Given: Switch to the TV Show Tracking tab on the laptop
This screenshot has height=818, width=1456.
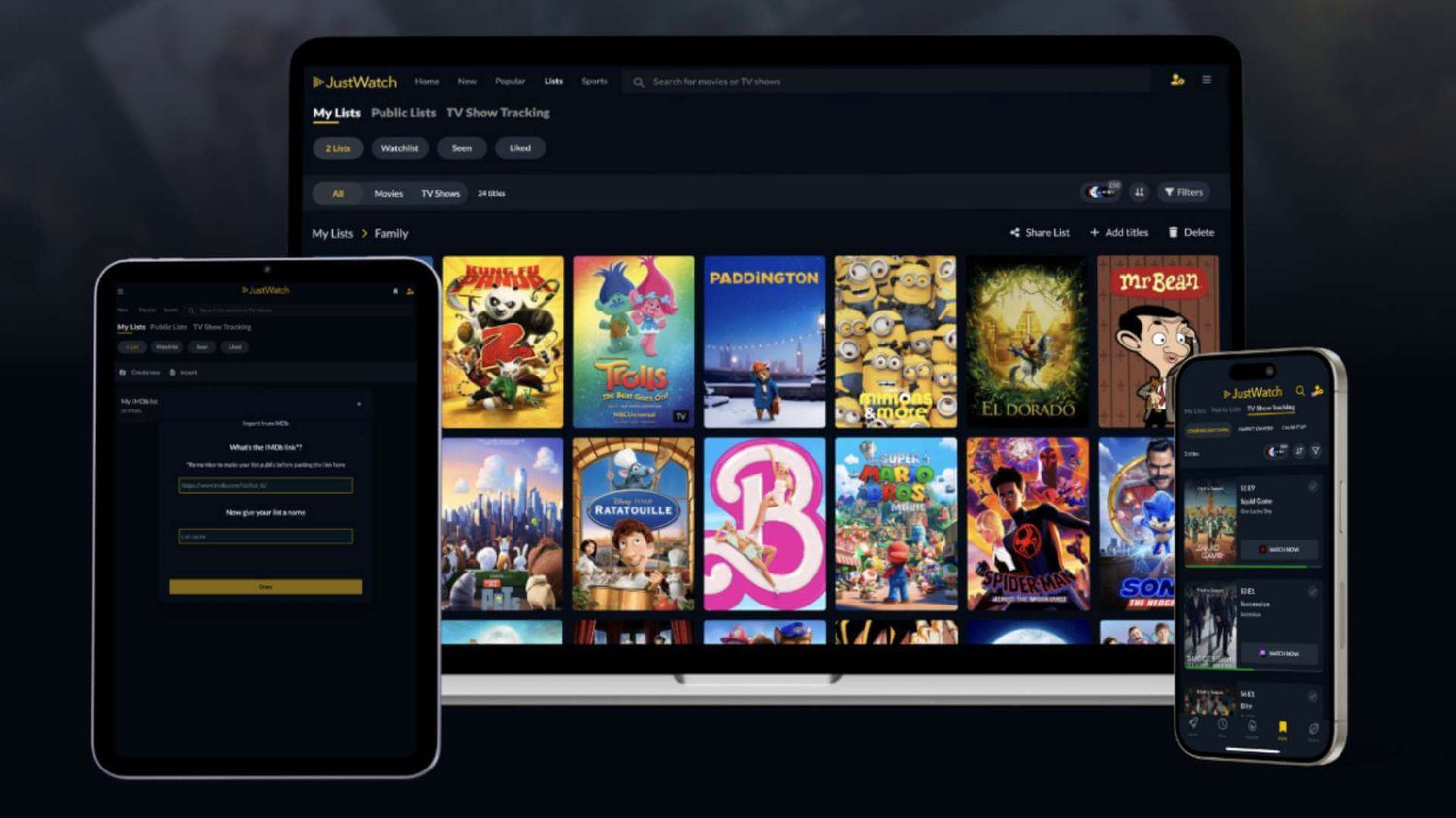Looking at the screenshot, I should (x=498, y=113).
